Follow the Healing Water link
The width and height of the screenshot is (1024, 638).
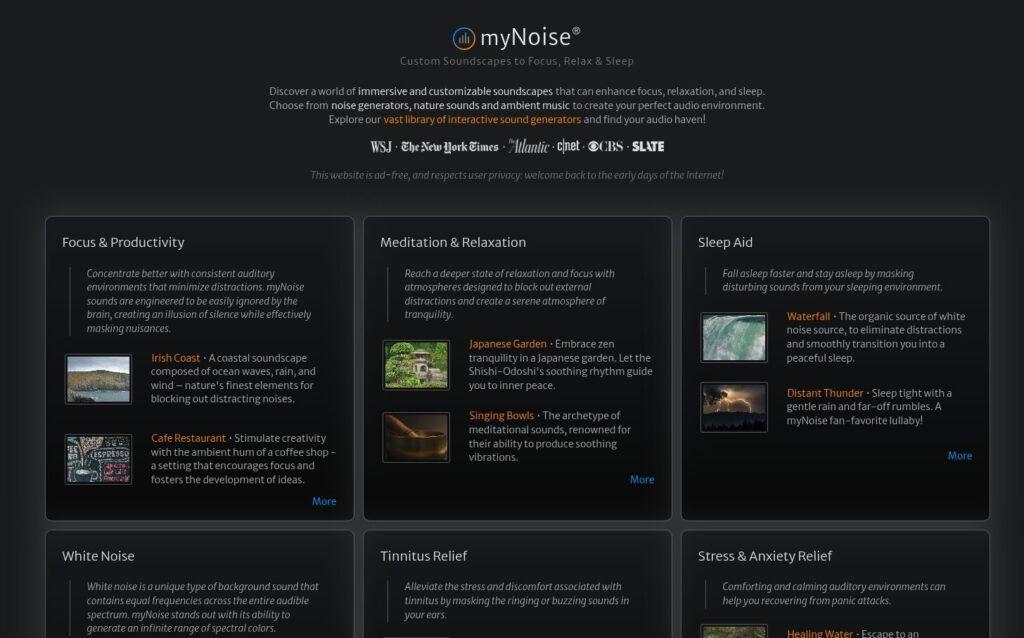pos(820,633)
